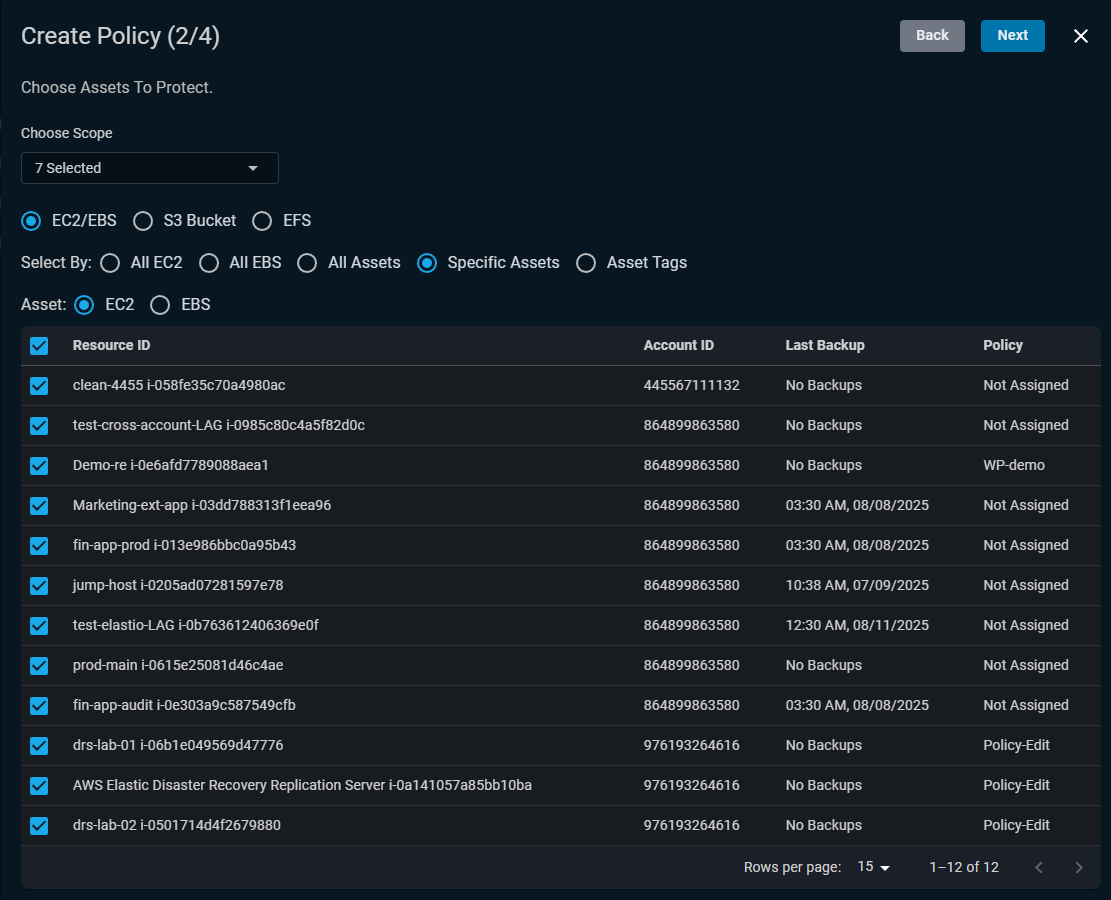Image resolution: width=1111 pixels, height=900 pixels.
Task: Switch Asset filter to EBS
Action: click(160, 304)
